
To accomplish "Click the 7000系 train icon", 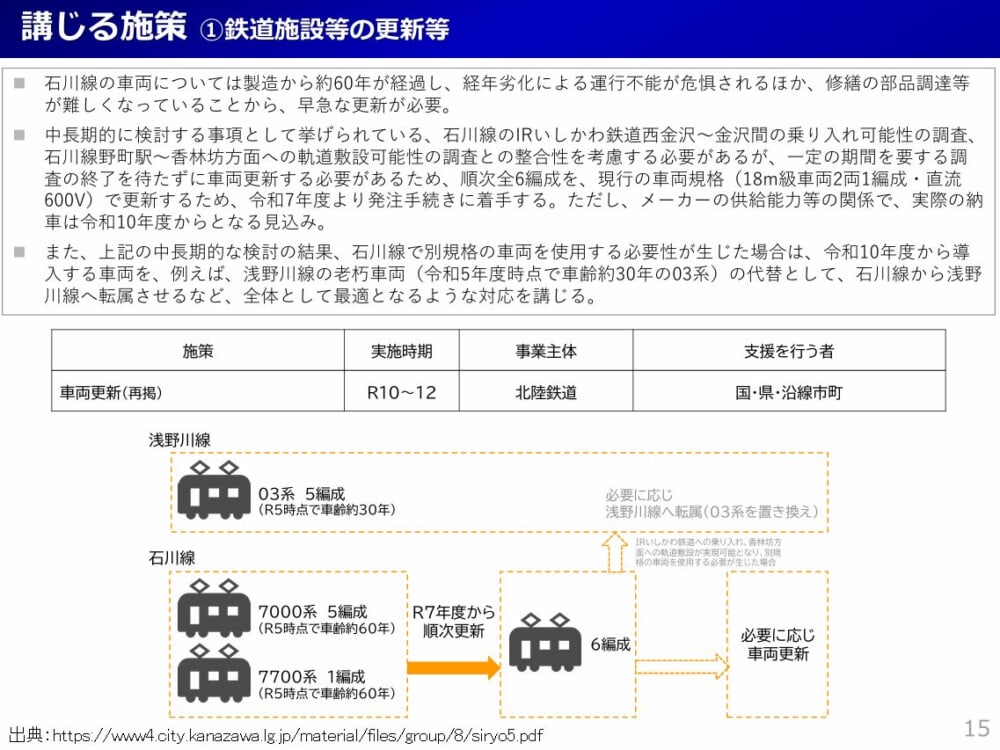I will [213, 611].
